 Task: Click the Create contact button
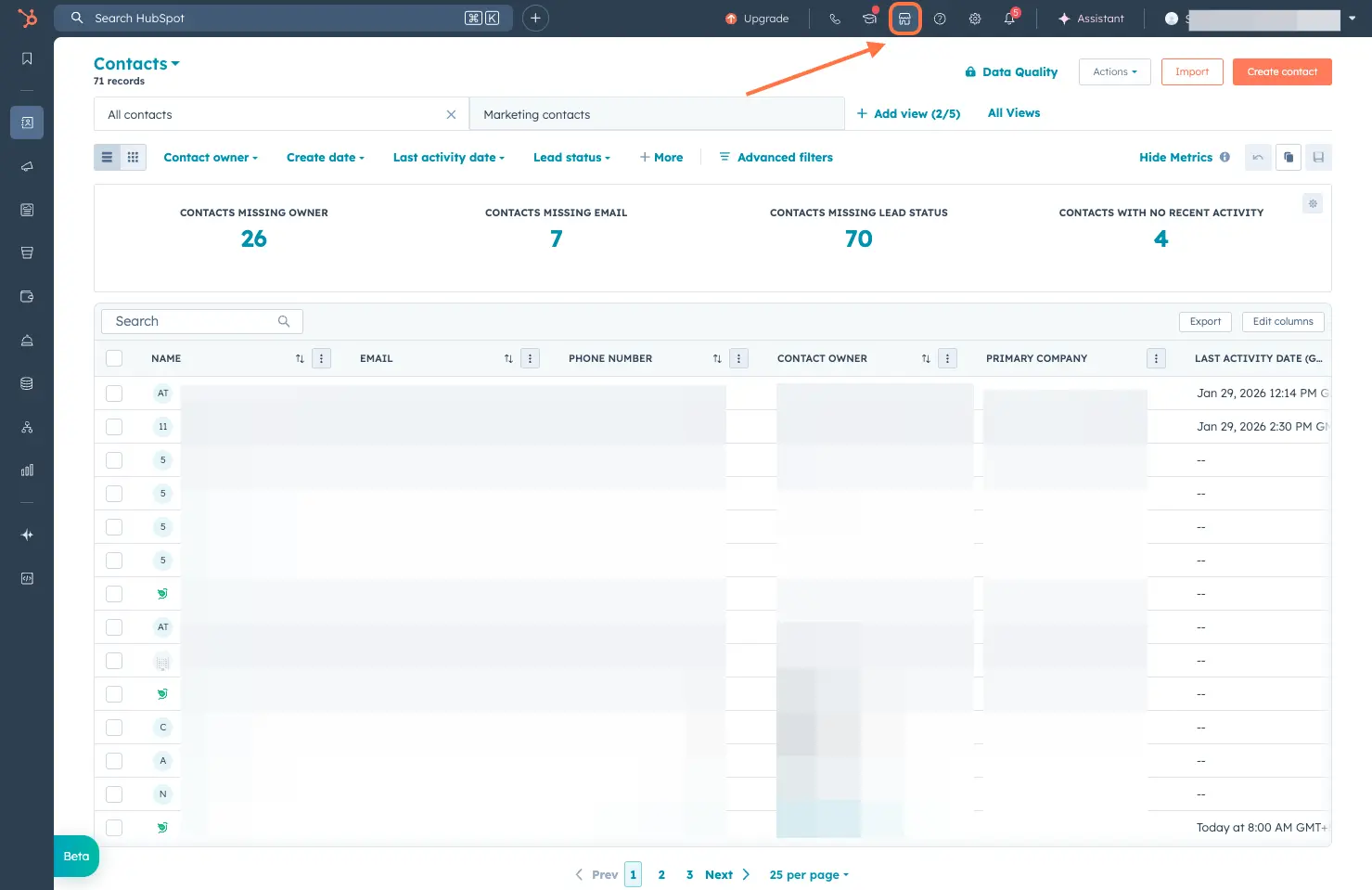coord(1281,72)
